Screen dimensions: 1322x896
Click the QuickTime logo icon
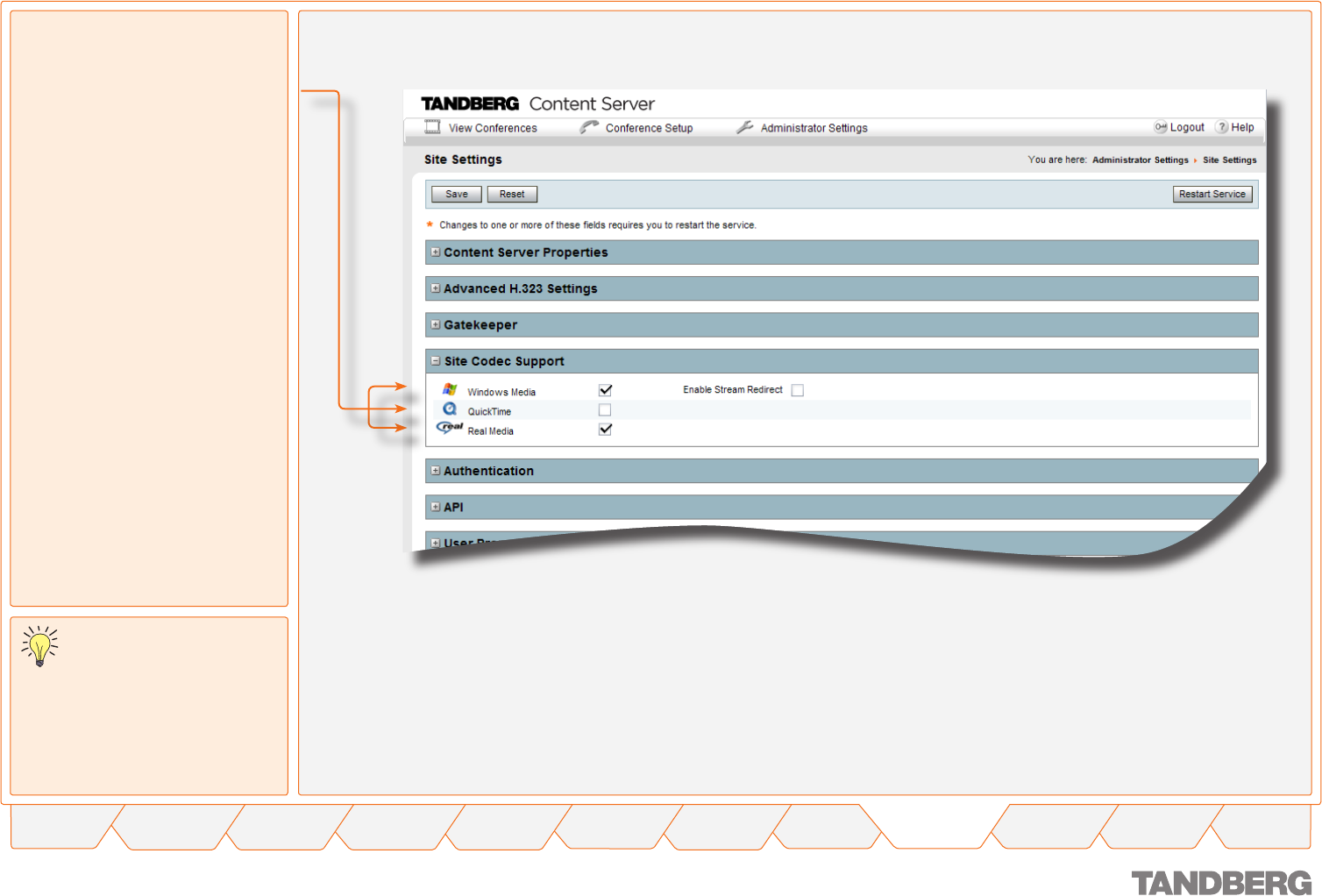click(x=450, y=409)
